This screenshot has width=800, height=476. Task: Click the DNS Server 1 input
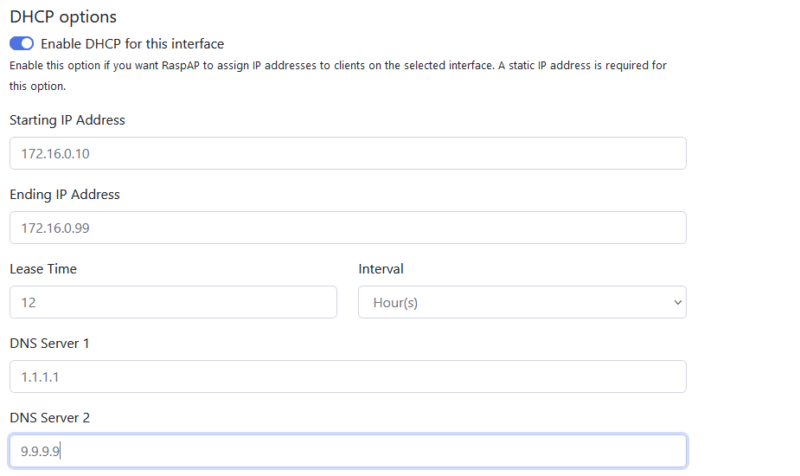(x=347, y=376)
